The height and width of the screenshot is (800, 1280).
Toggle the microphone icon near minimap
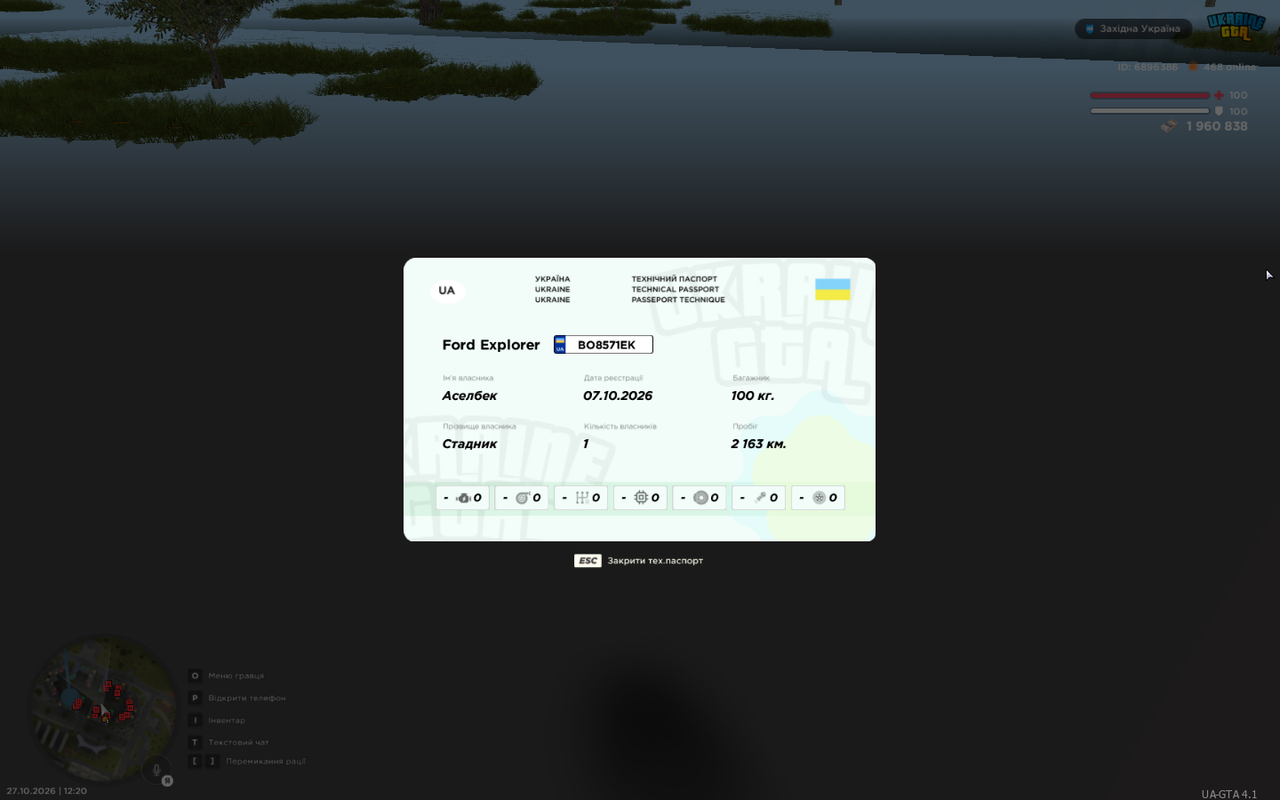[156, 771]
